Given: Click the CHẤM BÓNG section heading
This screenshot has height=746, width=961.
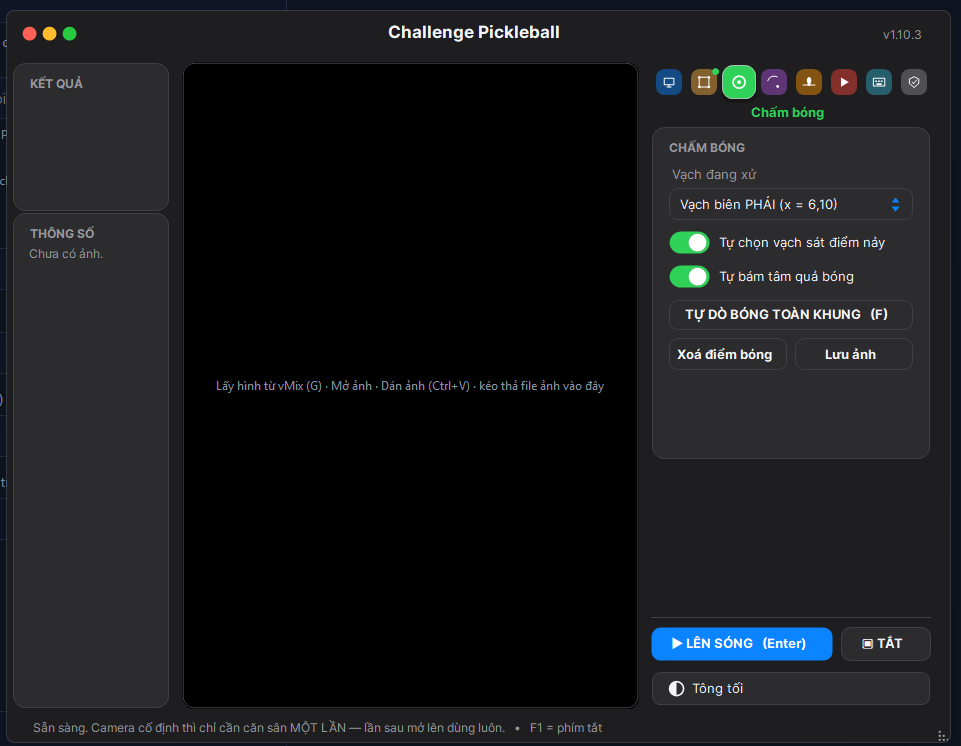Looking at the screenshot, I should 707,148.
